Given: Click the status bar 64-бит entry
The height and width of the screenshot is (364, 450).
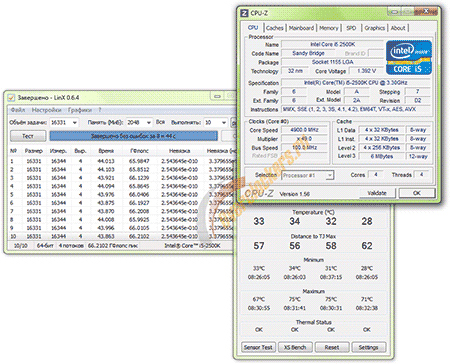Looking at the screenshot, I should [x=45, y=246].
